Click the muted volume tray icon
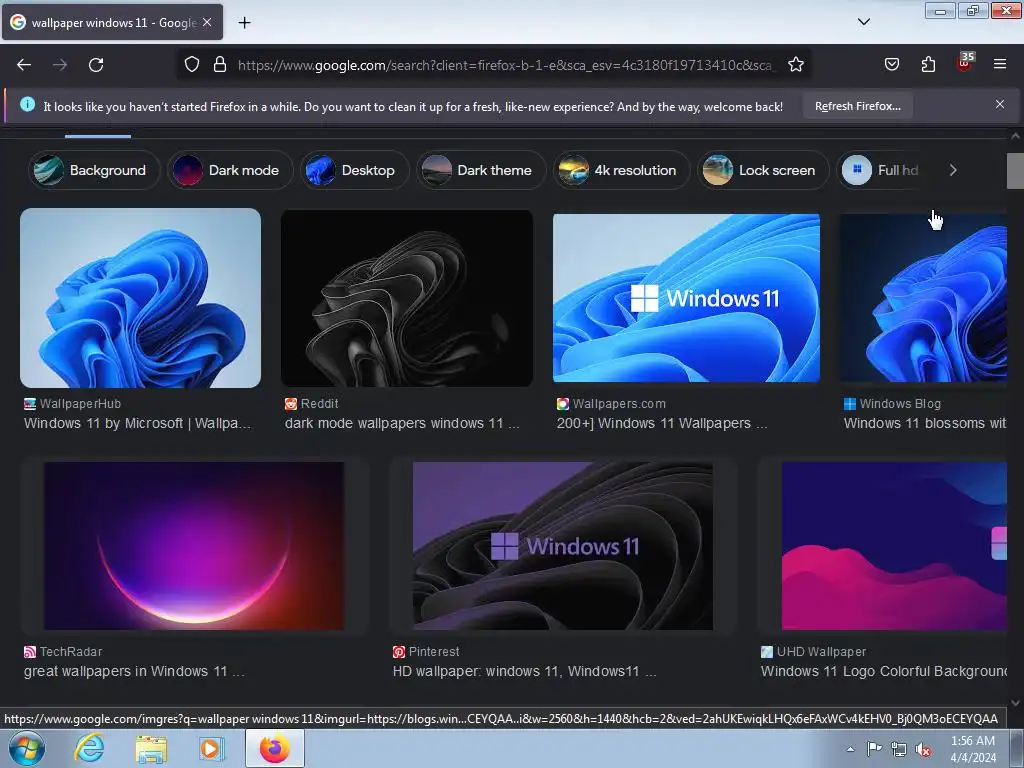The height and width of the screenshot is (768, 1024). [923, 750]
